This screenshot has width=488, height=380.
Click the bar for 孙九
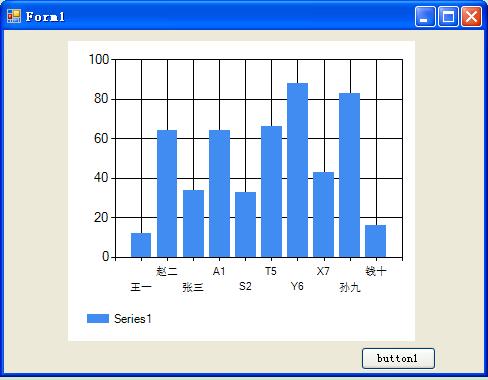349,175
